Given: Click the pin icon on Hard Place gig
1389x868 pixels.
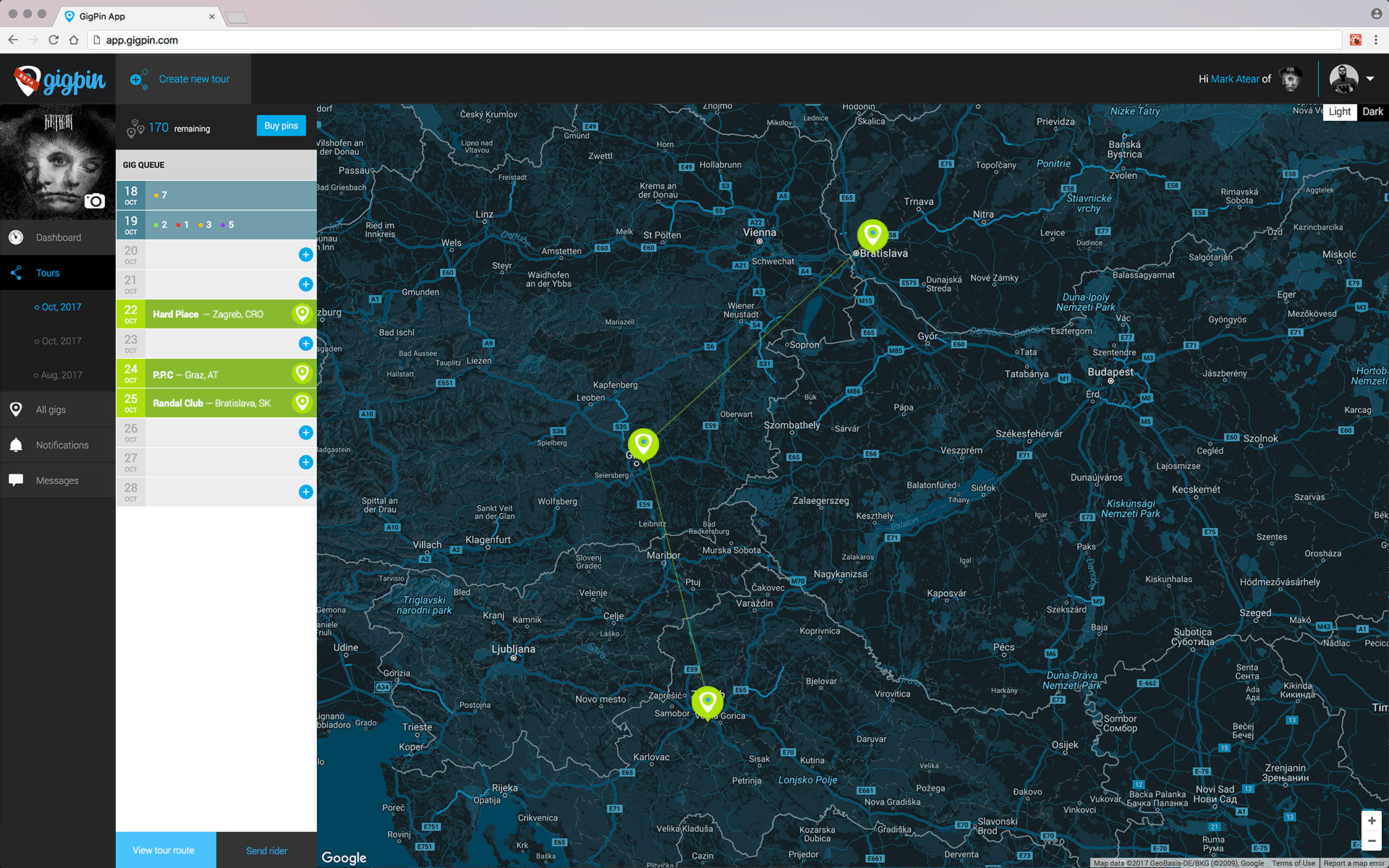Looking at the screenshot, I should [302, 314].
